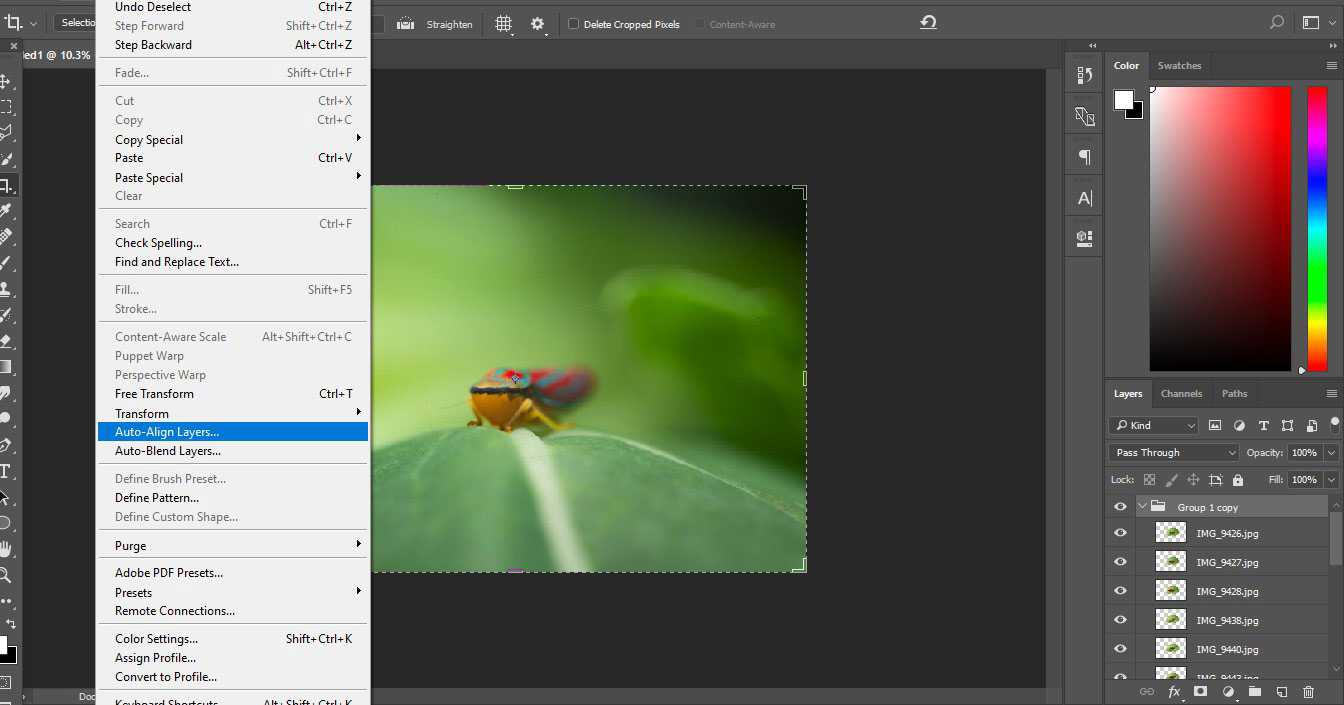The height and width of the screenshot is (705, 1344).
Task: Click the delete layer trash icon
Action: 1308,691
